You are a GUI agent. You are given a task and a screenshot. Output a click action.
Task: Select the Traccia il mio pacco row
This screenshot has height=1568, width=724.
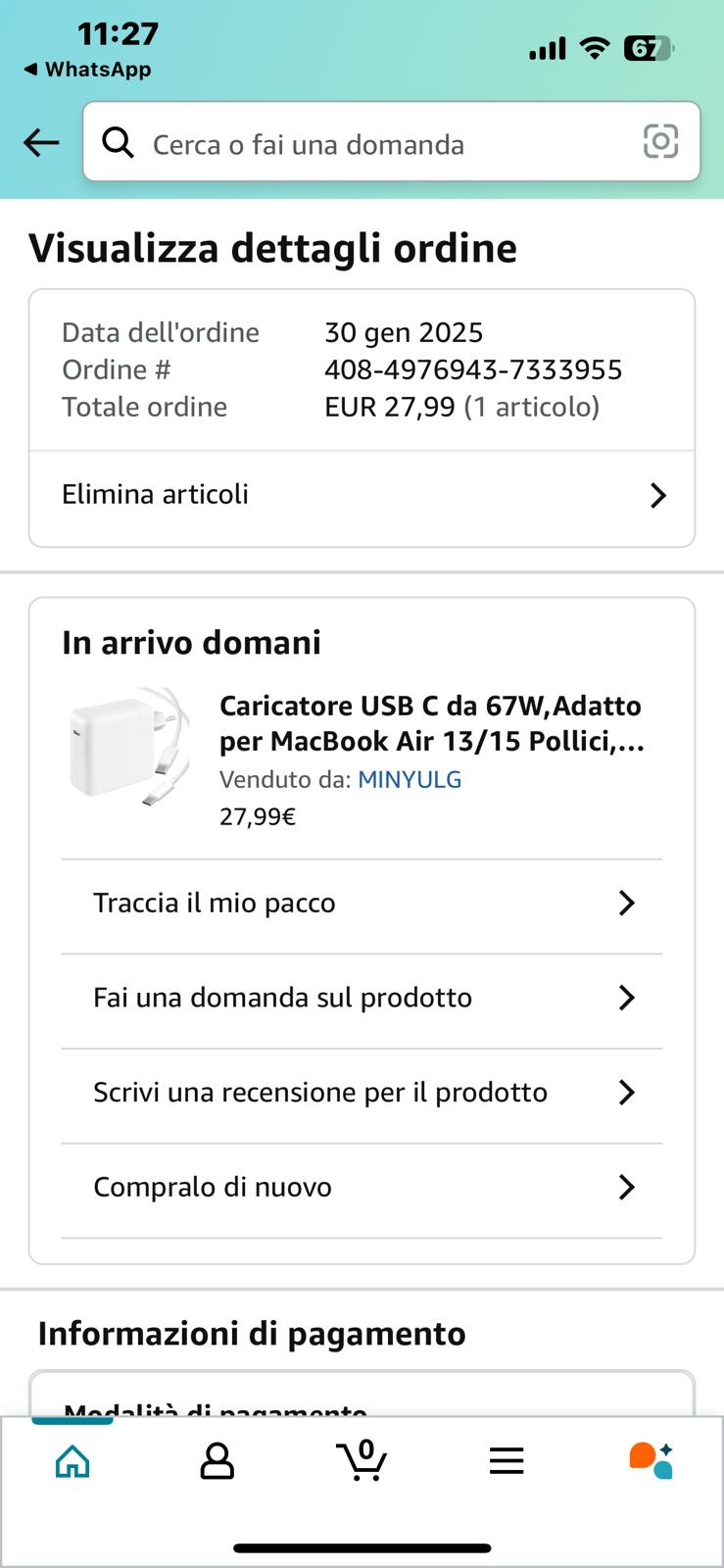click(215, 903)
